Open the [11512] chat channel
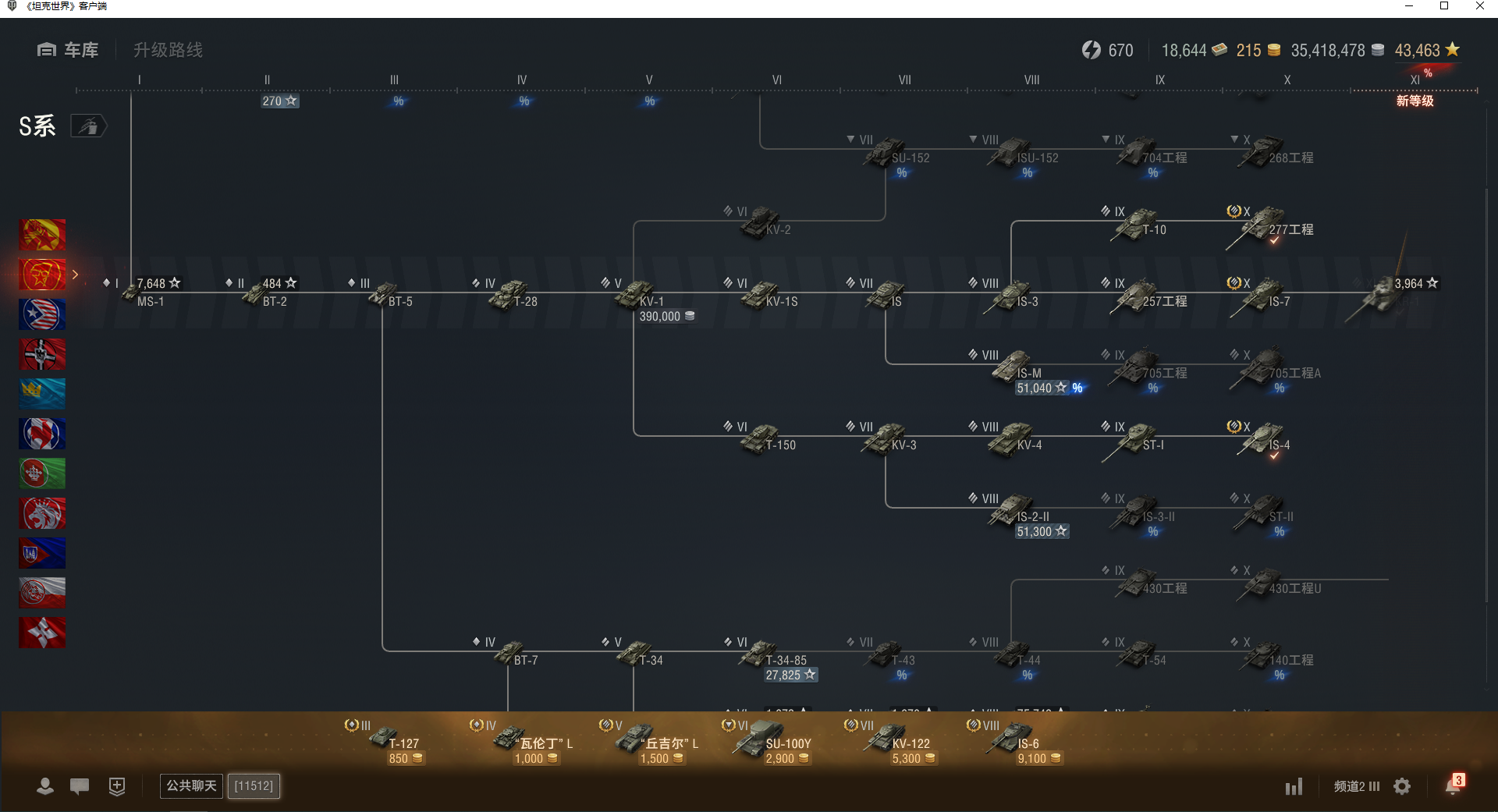 (x=254, y=785)
